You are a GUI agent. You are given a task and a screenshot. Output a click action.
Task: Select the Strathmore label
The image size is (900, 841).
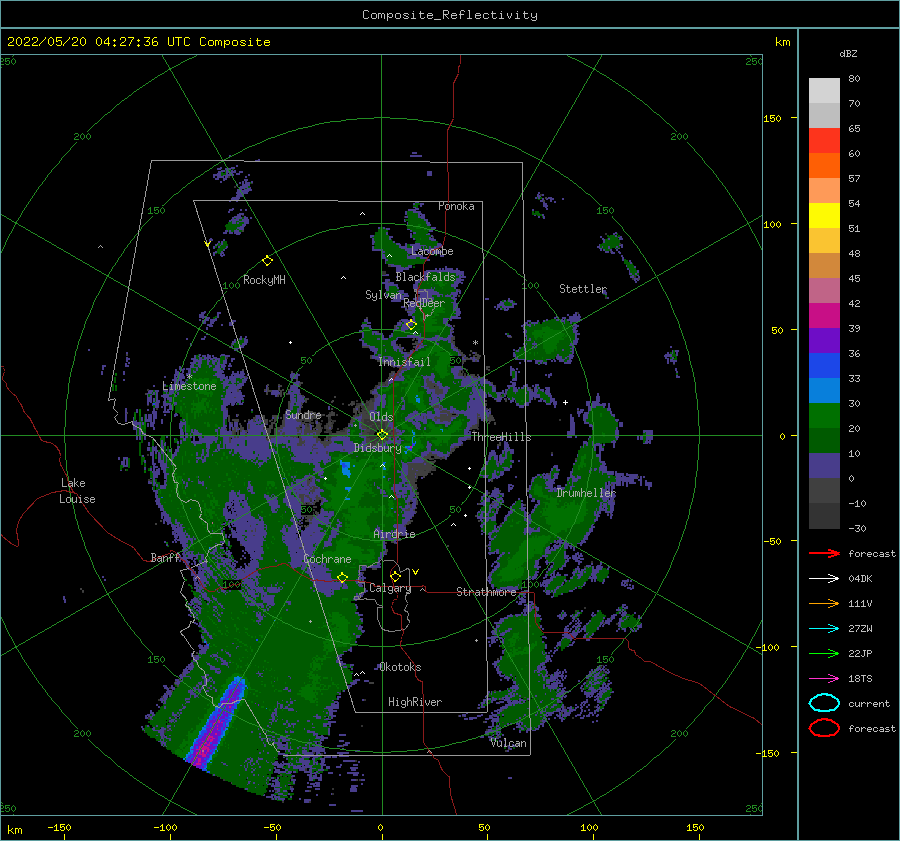tap(486, 591)
